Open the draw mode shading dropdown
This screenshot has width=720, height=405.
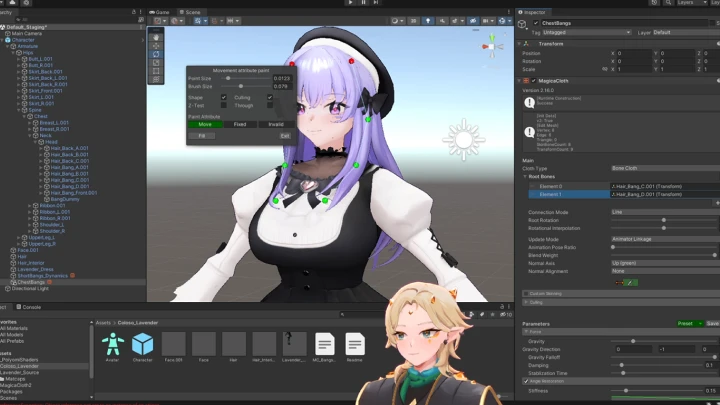click(397, 21)
